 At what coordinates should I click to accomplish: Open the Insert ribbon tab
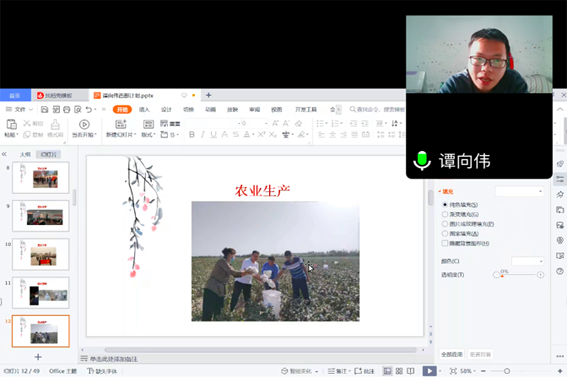tap(144, 110)
